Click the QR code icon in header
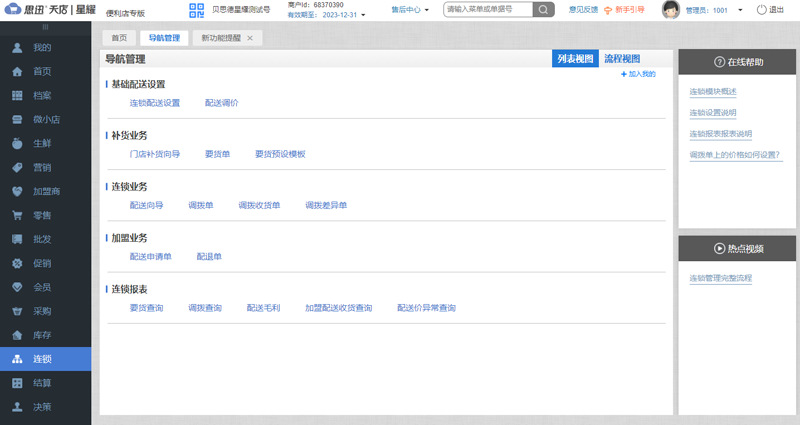800x425 pixels. (x=196, y=10)
